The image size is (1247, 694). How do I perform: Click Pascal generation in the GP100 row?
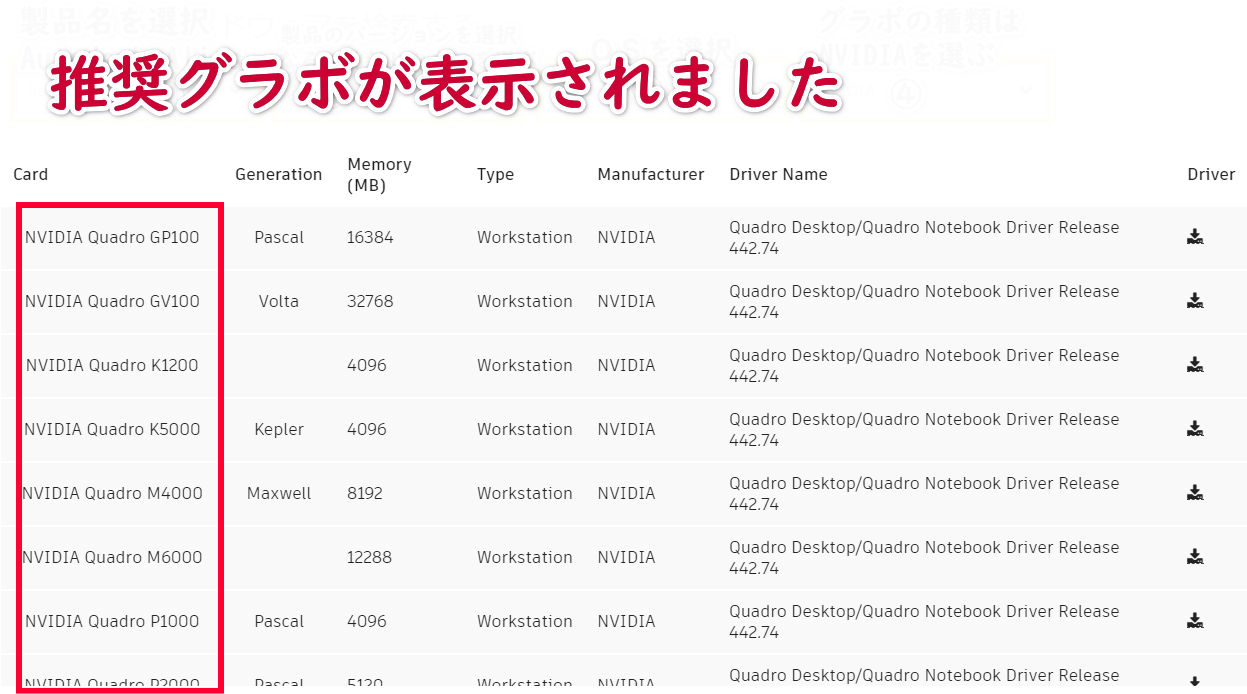coord(279,237)
